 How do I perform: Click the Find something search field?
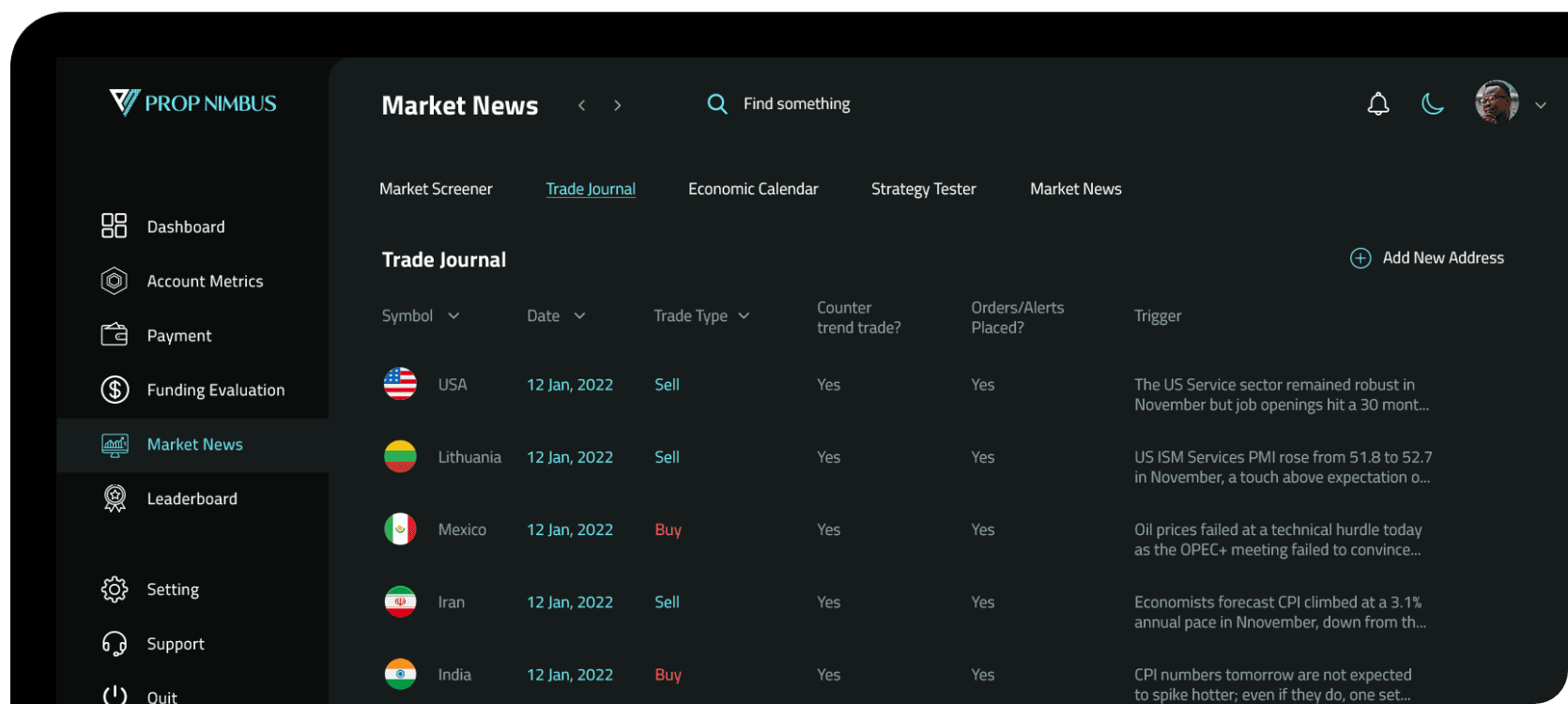click(x=796, y=104)
